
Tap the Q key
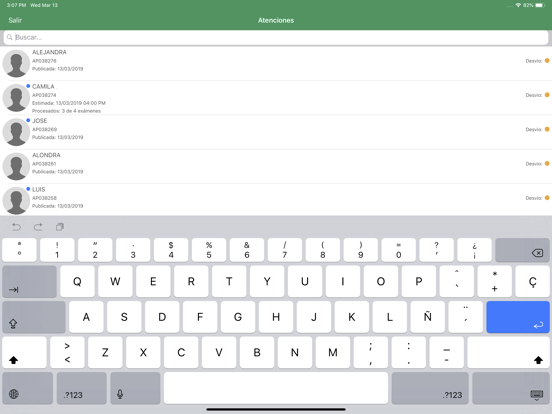77,282
